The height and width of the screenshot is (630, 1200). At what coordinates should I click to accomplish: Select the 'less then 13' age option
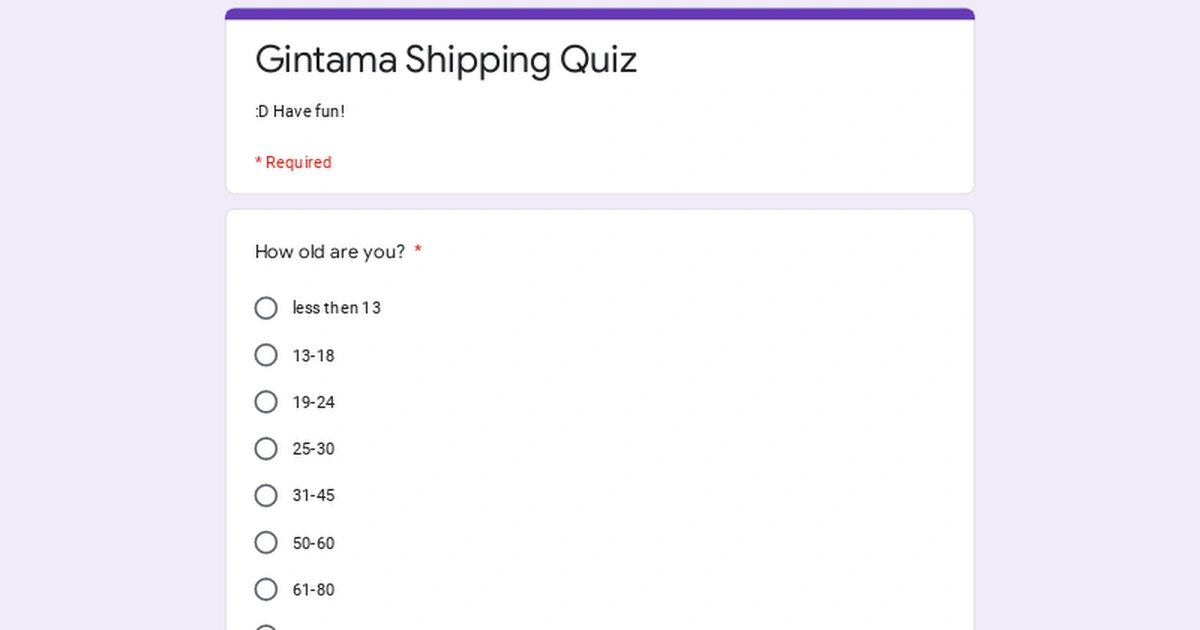(266, 308)
